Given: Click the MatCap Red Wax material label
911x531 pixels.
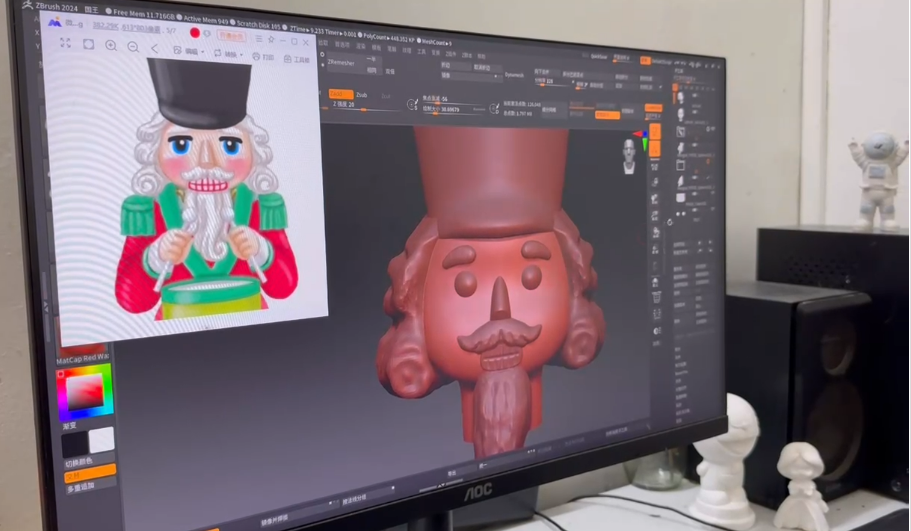Looking at the screenshot, I should 83,358.
